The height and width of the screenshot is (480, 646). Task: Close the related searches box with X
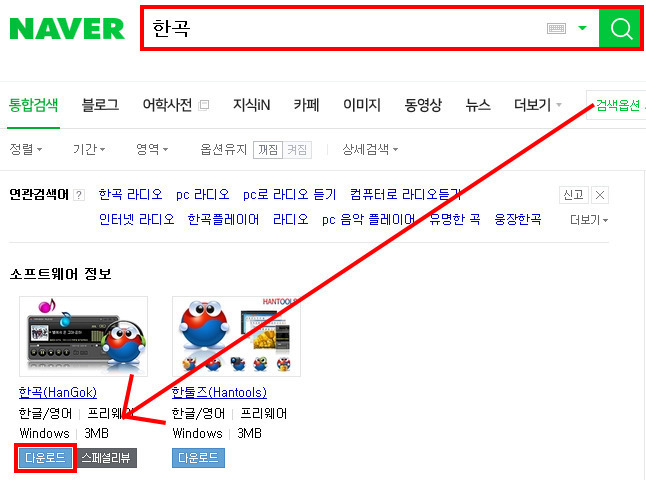click(x=600, y=195)
